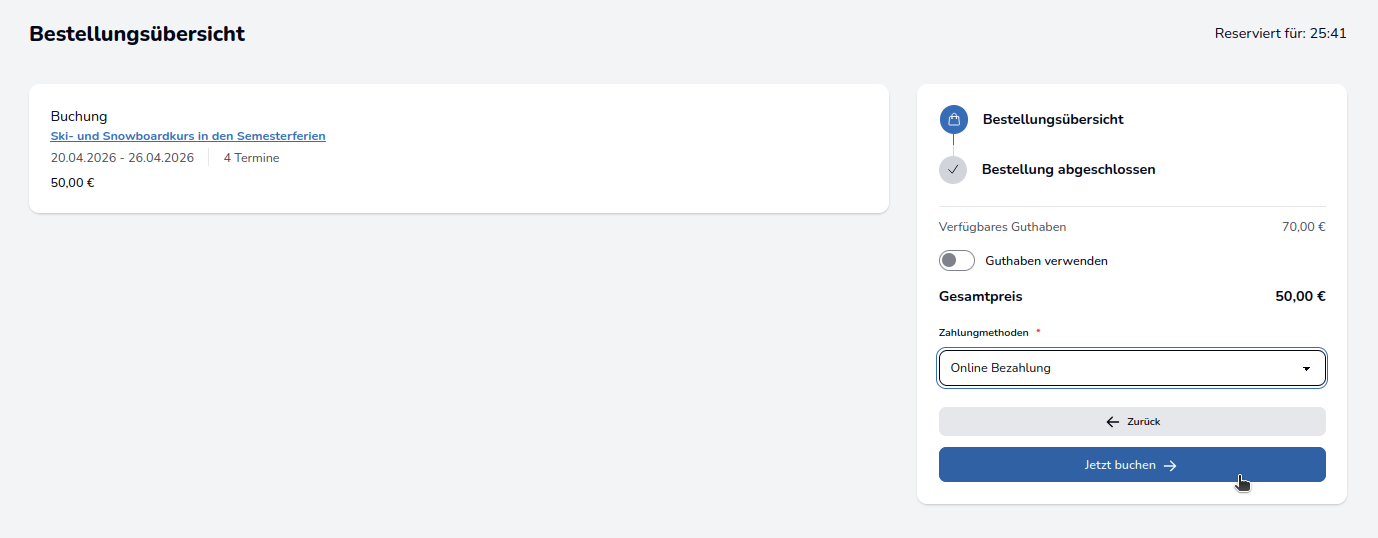1378x538 pixels.
Task: Click the shopping bag step icon
Action: [953, 120]
